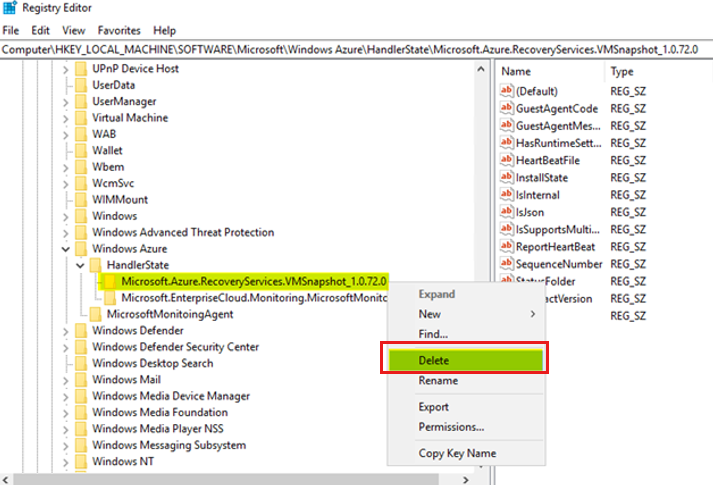
Task: Choose Find... from the context menu
Action: tap(466, 334)
